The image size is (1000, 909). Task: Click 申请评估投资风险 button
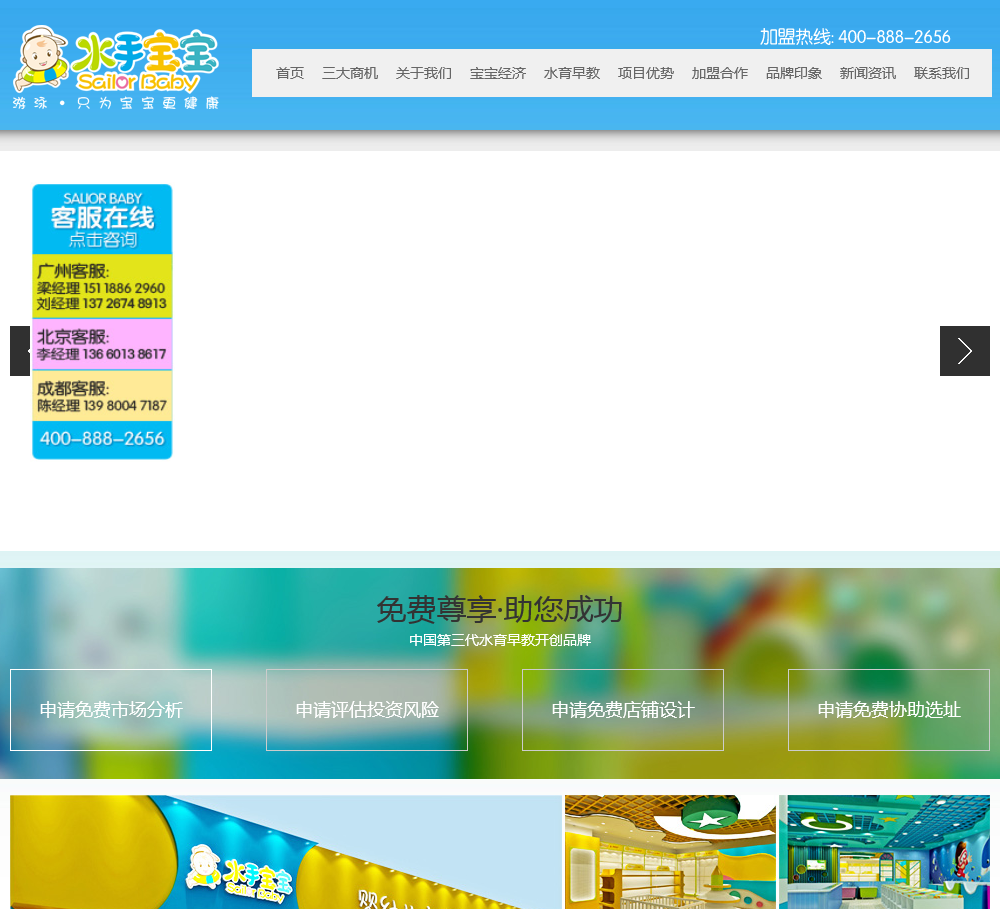[x=367, y=710]
